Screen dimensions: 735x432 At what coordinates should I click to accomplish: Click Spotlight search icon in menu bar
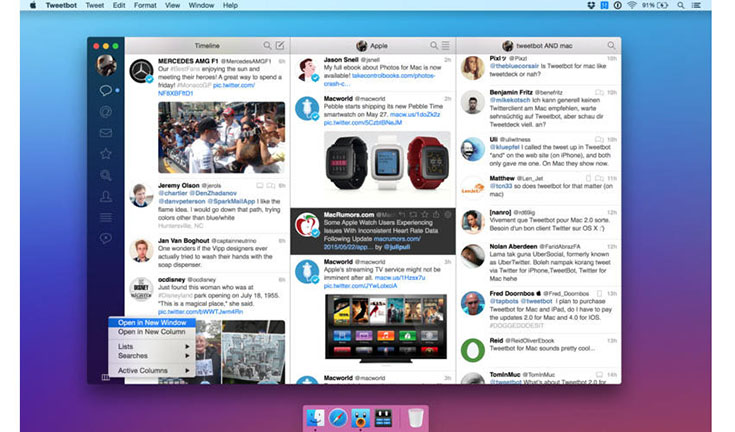coord(681,5)
